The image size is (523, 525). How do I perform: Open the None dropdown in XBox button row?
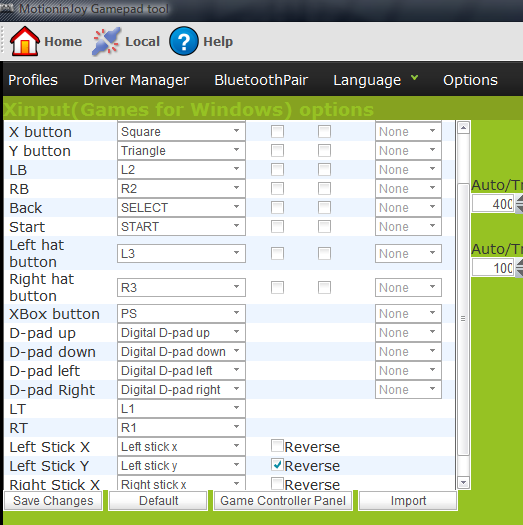click(408, 313)
